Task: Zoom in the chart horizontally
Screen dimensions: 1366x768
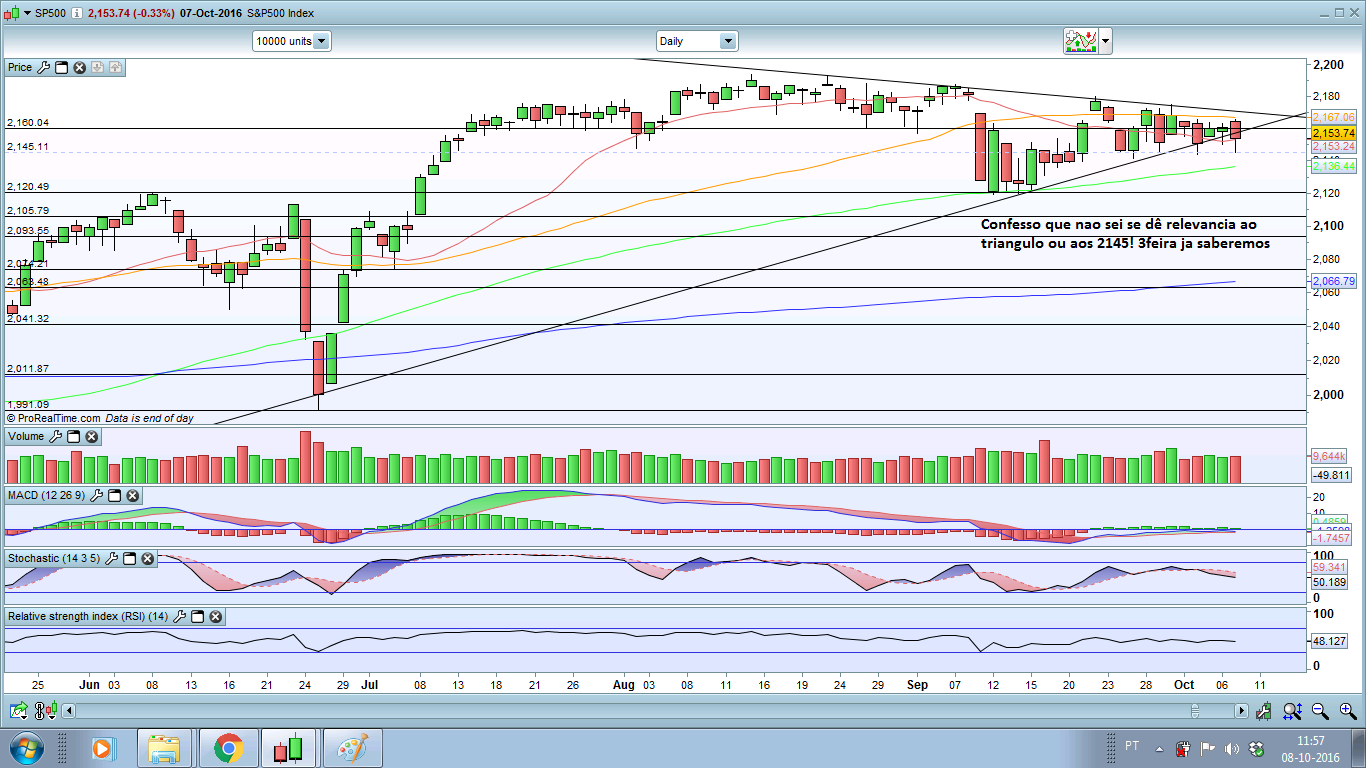Action: click(x=1347, y=711)
